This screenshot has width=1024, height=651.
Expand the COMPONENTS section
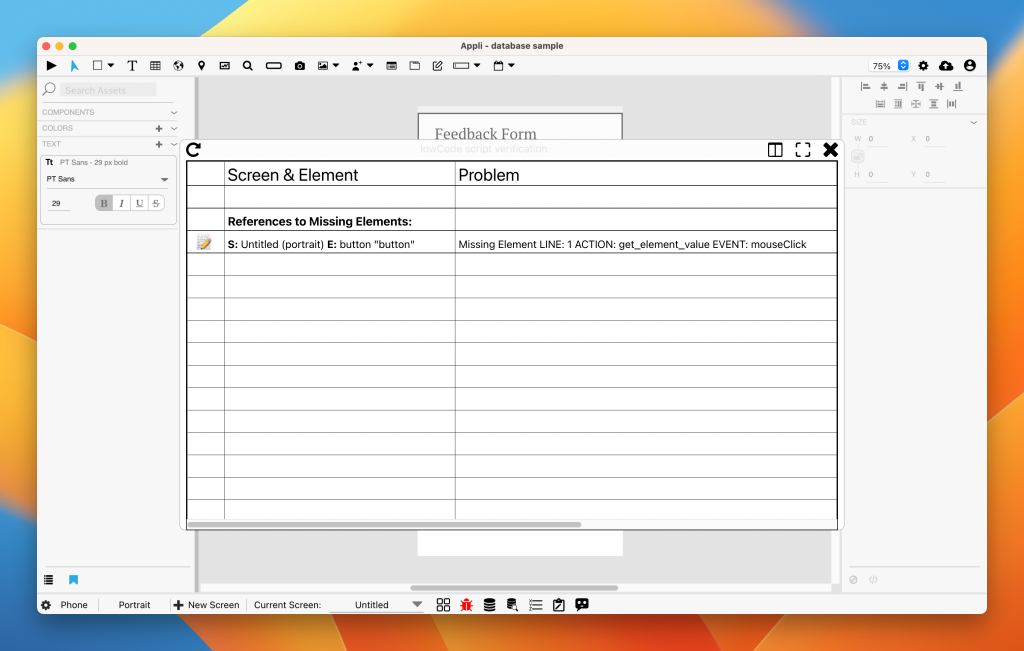[174, 112]
